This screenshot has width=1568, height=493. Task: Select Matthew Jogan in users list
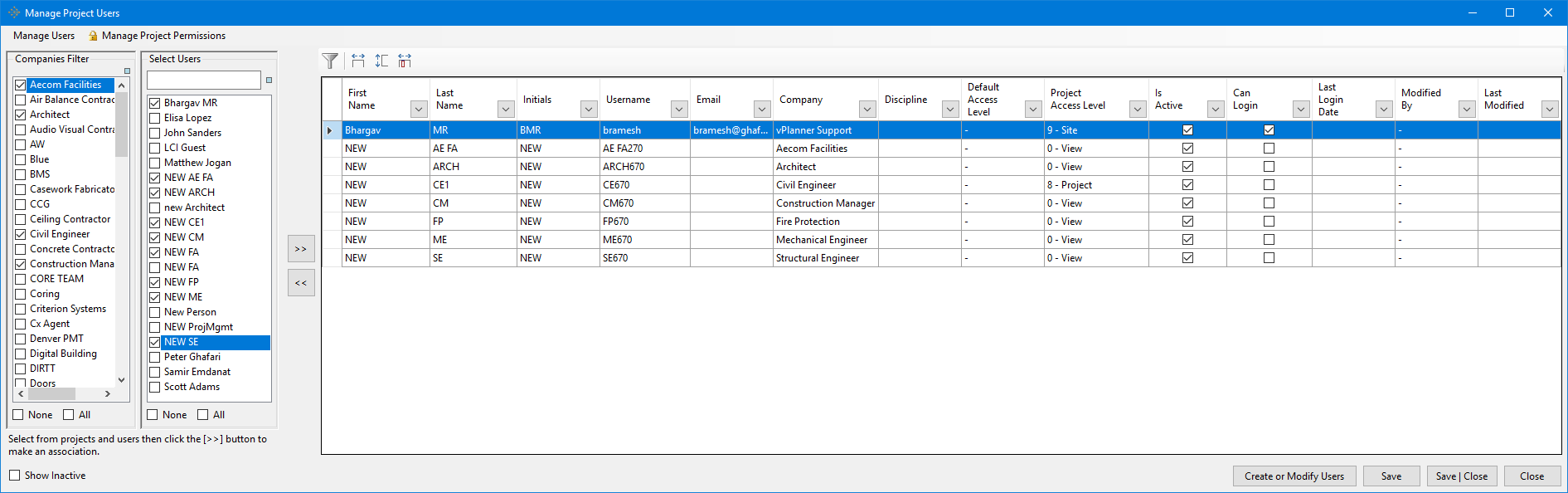pyautogui.click(x=197, y=163)
